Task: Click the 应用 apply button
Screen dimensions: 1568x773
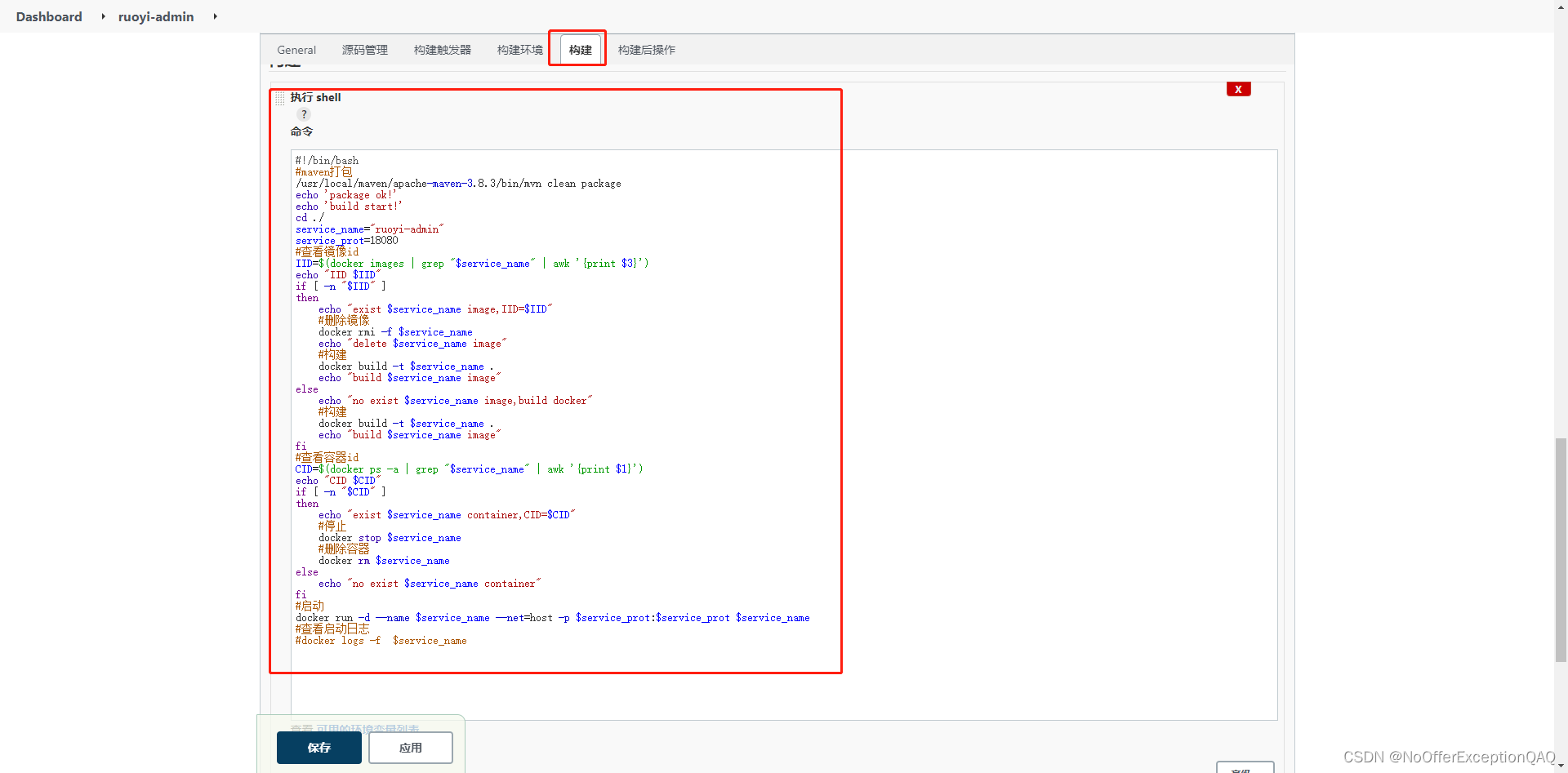Action: pos(411,748)
